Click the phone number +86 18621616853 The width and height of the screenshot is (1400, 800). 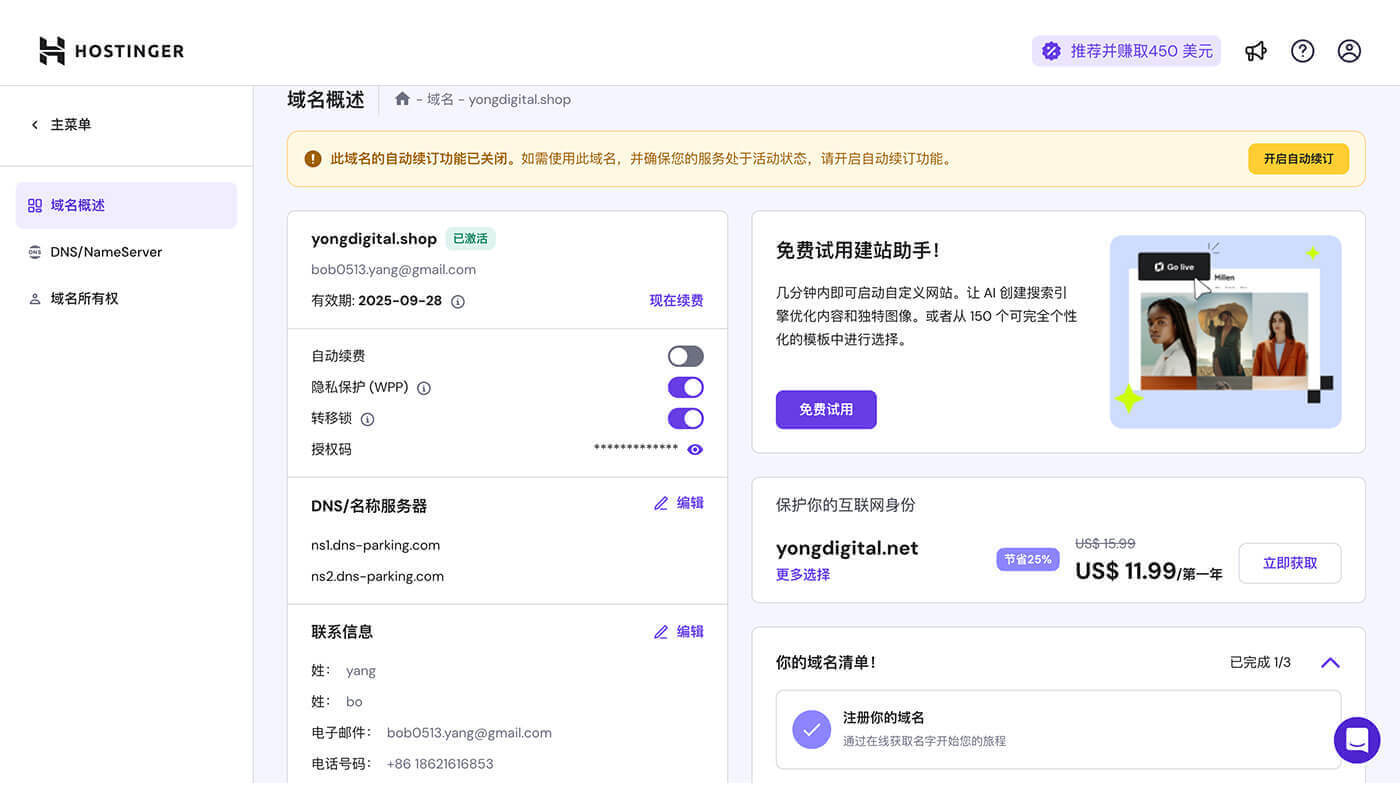(x=440, y=764)
